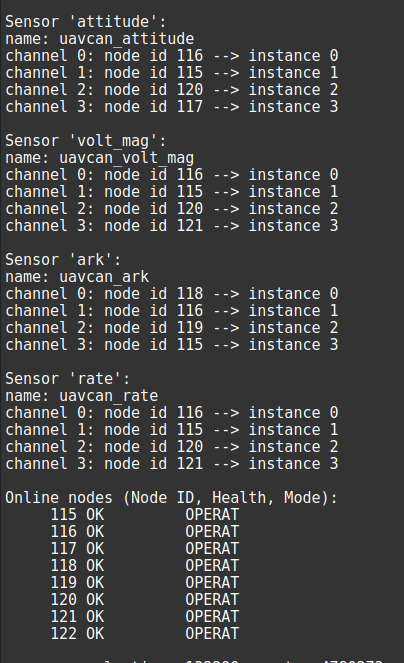The width and height of the screenshot is (404, 663).
Task: Select volt_mag channel 3 node id 121
Action: [171, 226]
